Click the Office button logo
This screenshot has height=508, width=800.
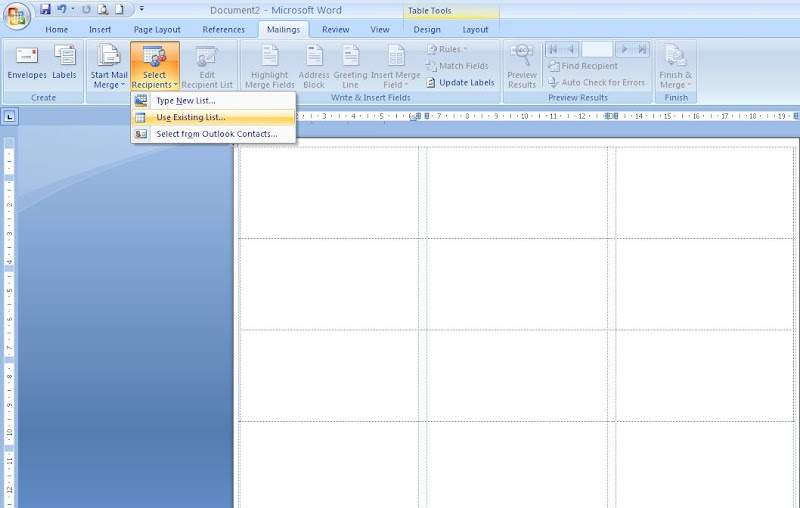[x=17, y=16]
